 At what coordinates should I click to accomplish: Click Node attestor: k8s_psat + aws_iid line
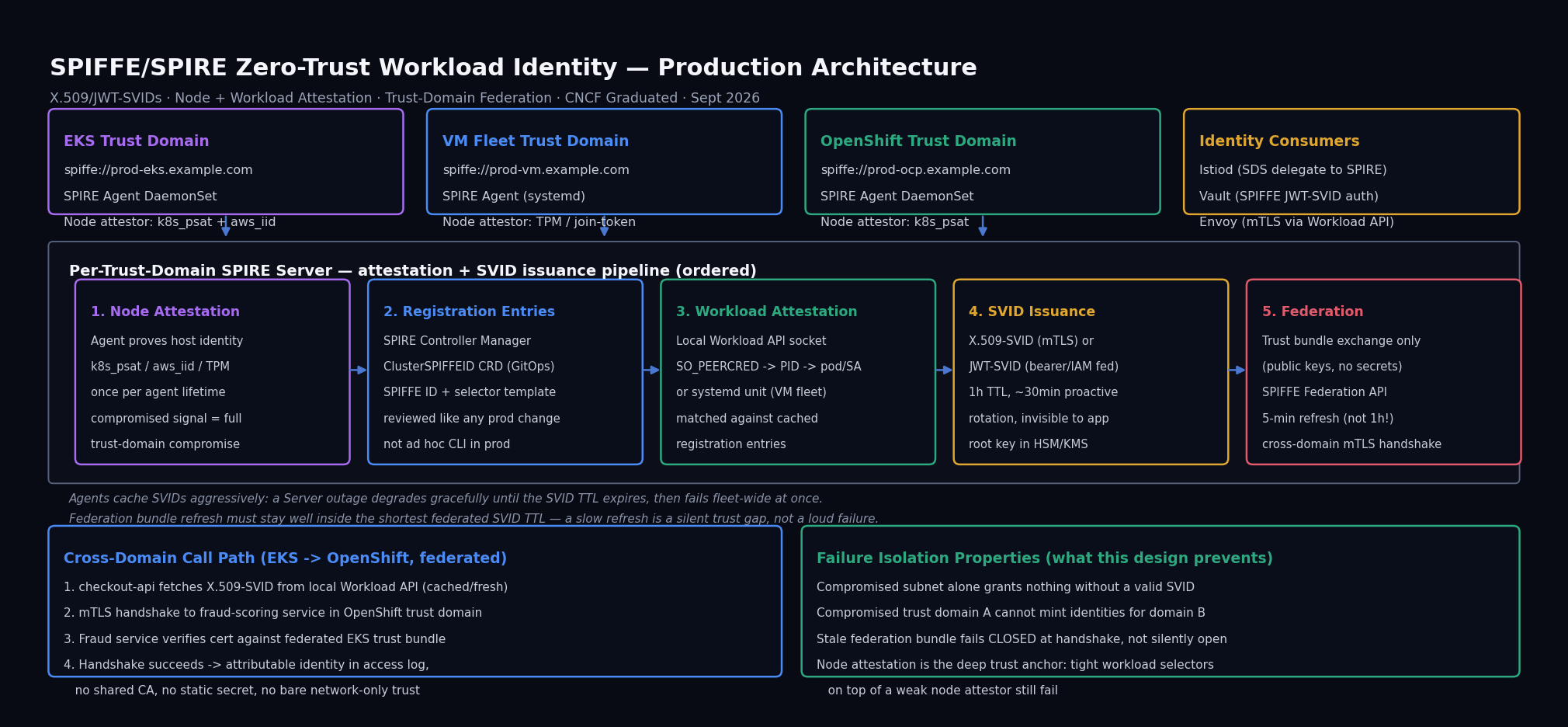click(169, 222)
